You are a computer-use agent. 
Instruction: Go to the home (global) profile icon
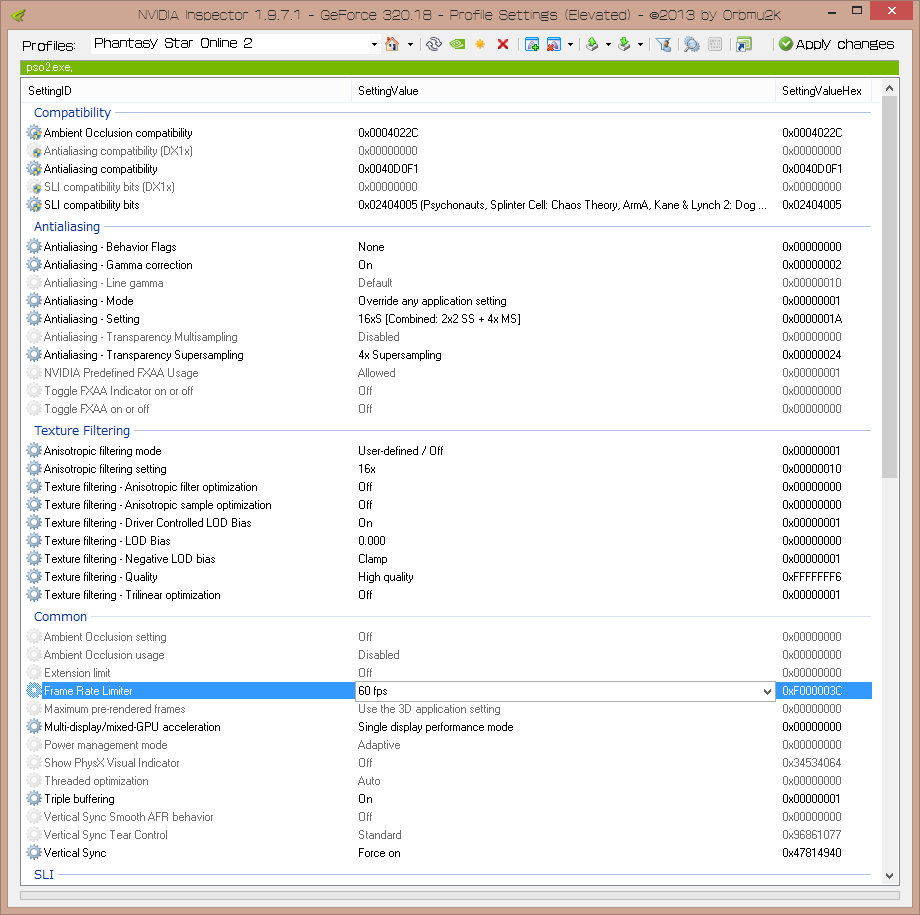point(392,44)
